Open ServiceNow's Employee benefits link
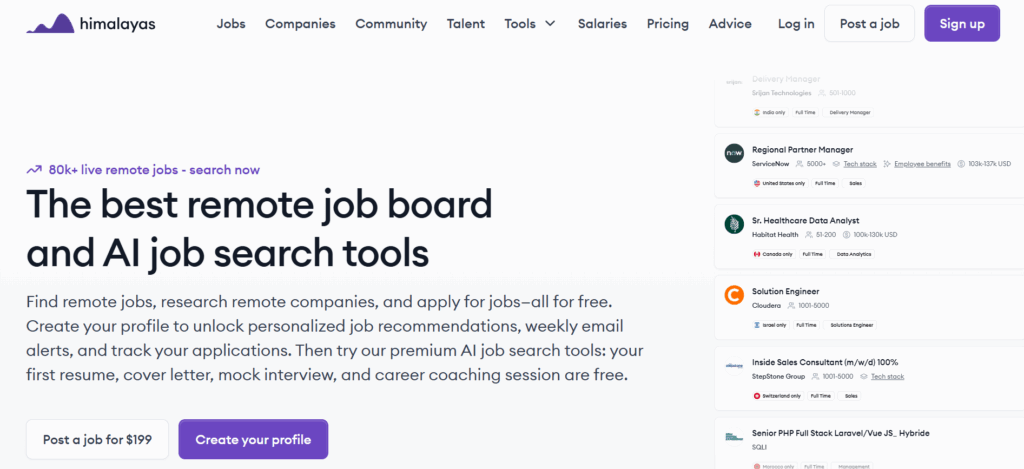Image resolution: width=1024 pixels, height=469 pixels. 922,164
